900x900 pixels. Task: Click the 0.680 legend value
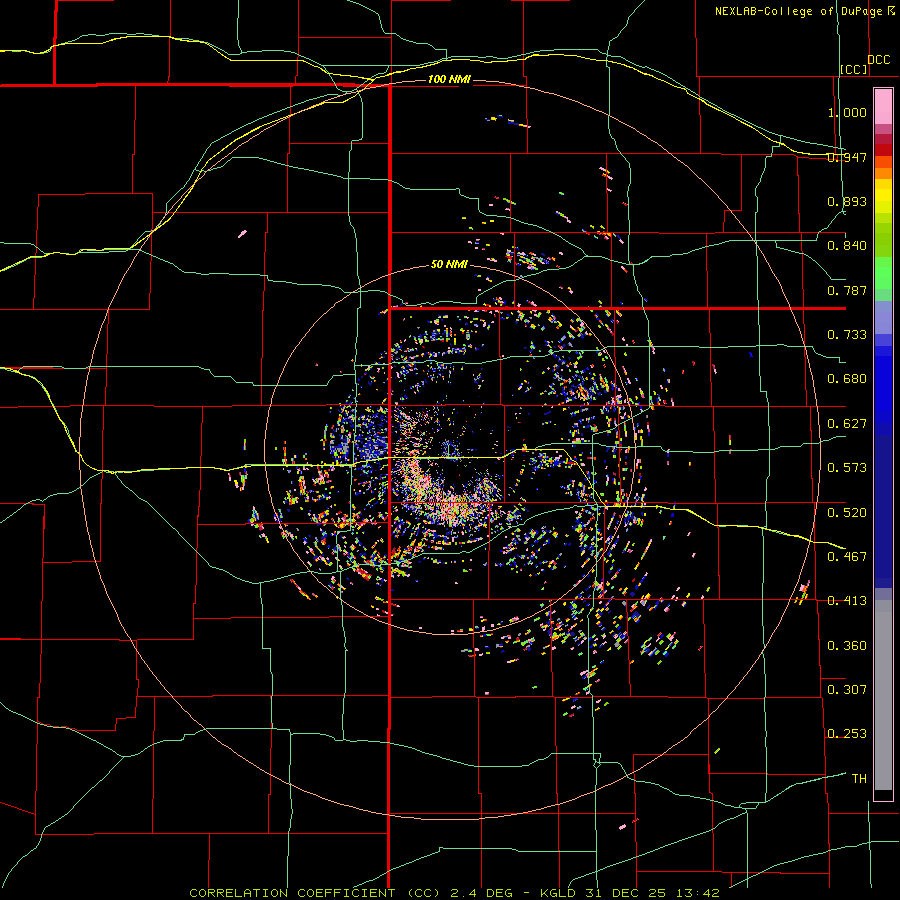click(x=847, y=379)
